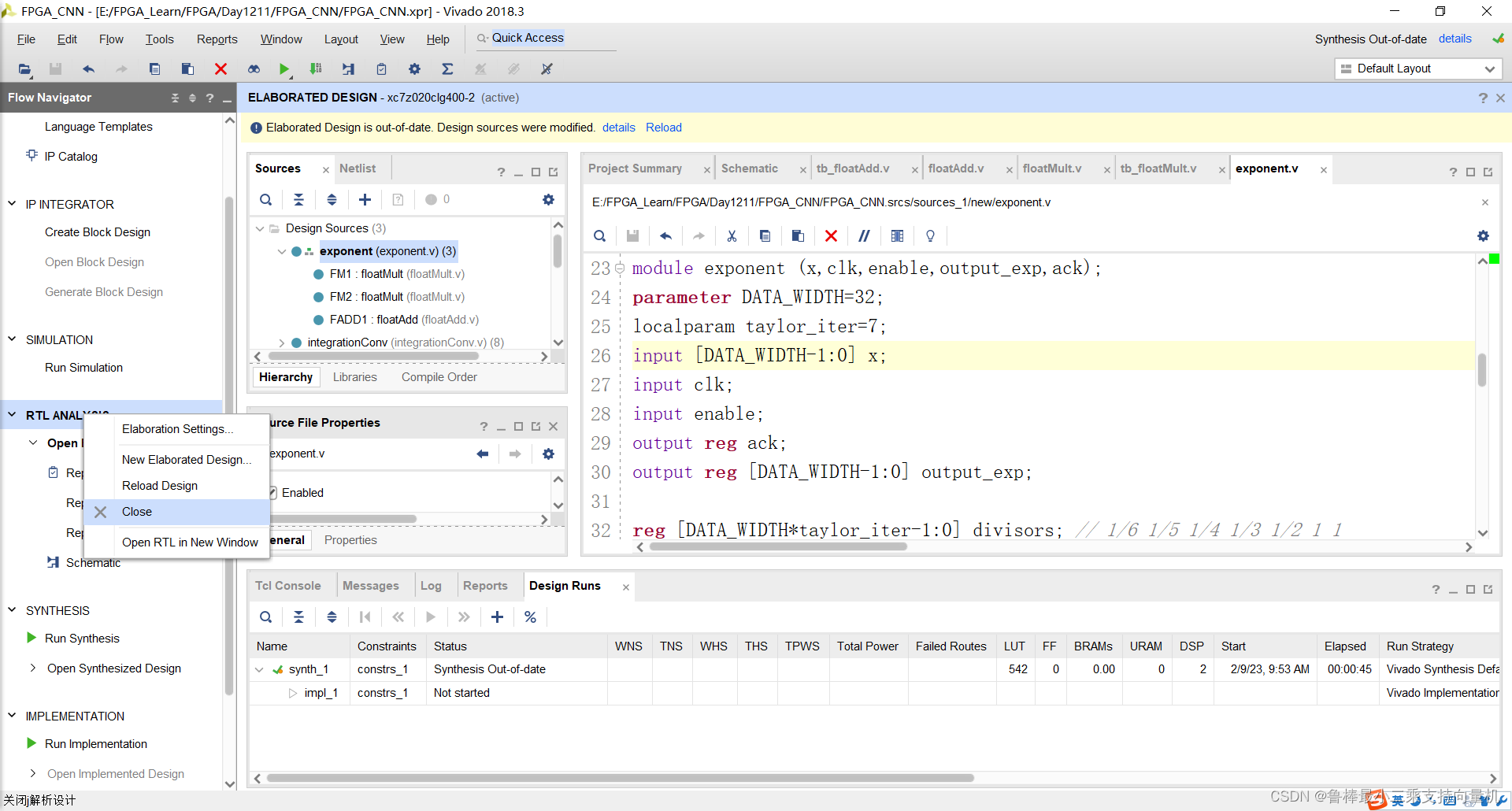The image size is (1512, 811).
Task: Fold the module block at line 23
Action: (620, 268)
